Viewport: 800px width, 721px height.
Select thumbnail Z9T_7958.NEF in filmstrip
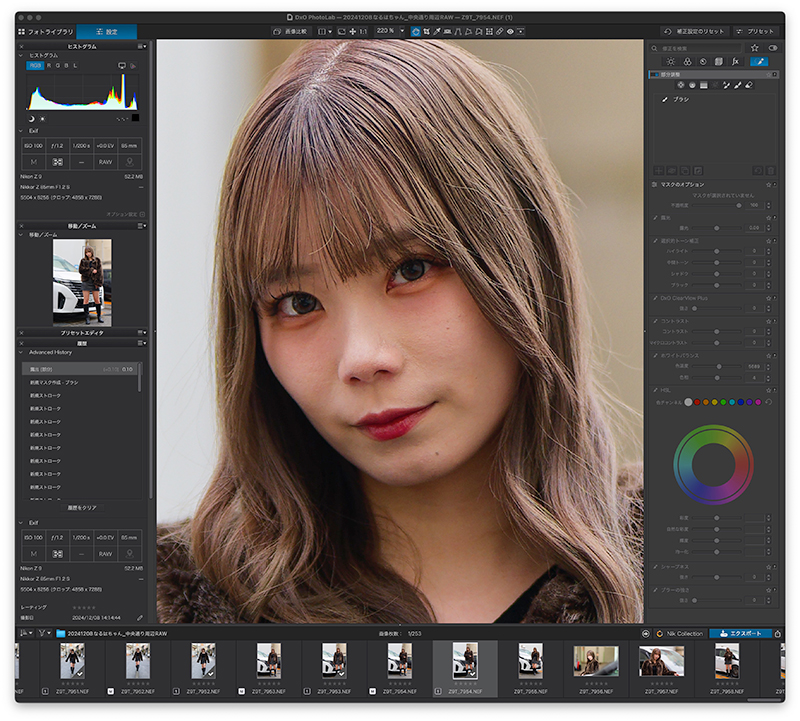pos(727,661)
